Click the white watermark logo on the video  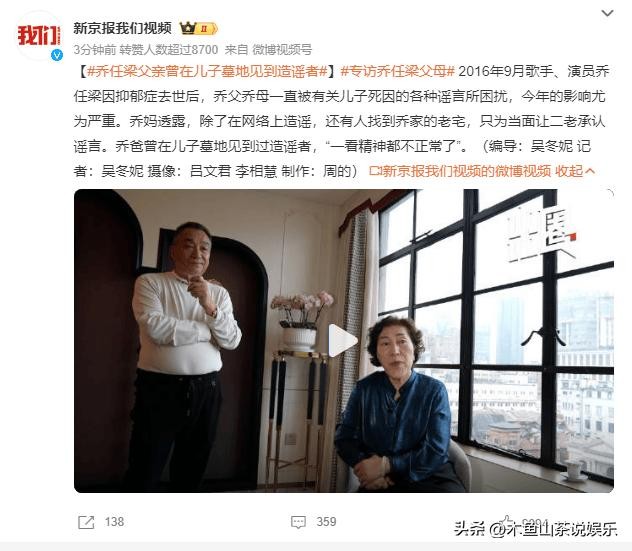click(x=541, y=235)
